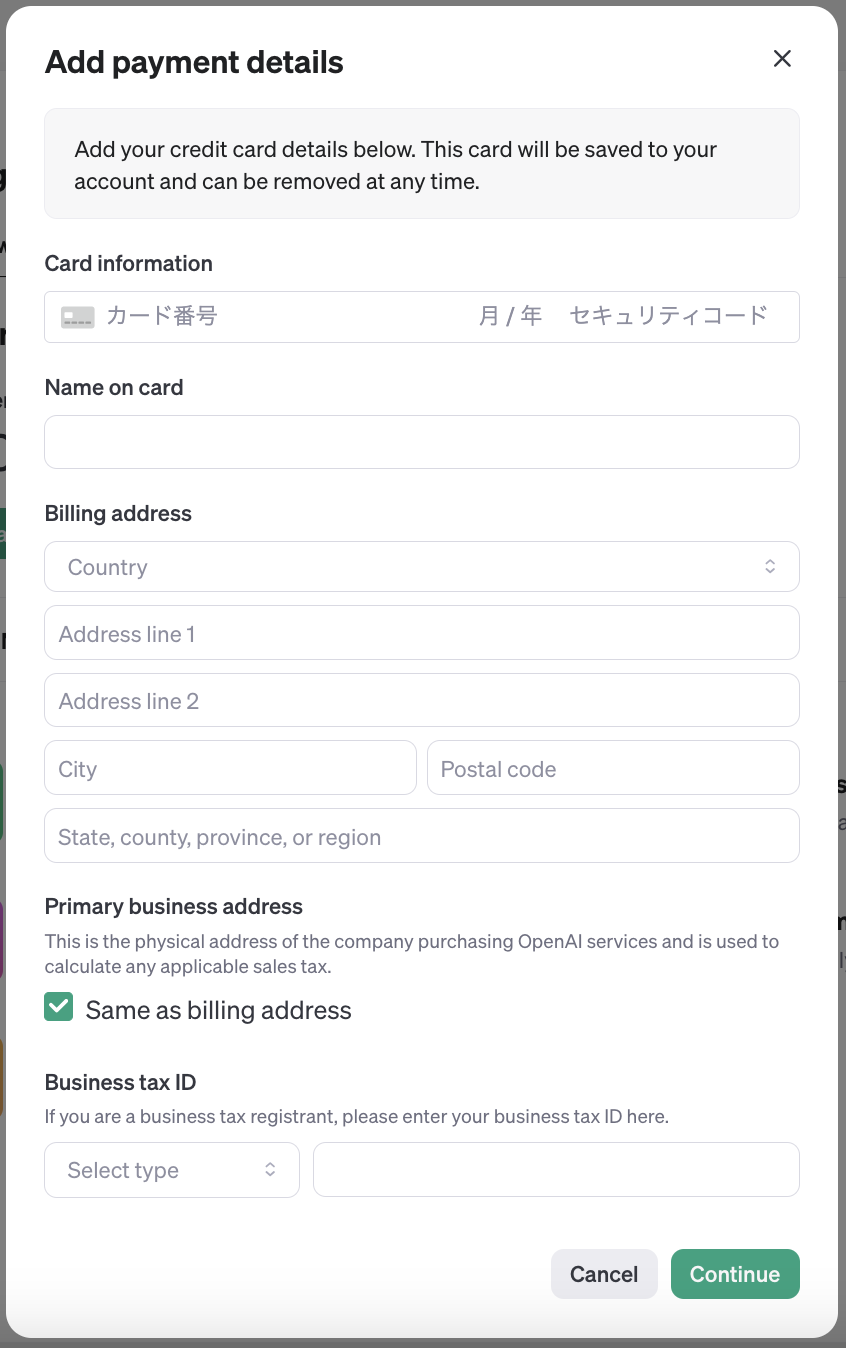Screen dimensions: 846x1348
Task: Select the Address line 2 field
Action: (421, 700)
